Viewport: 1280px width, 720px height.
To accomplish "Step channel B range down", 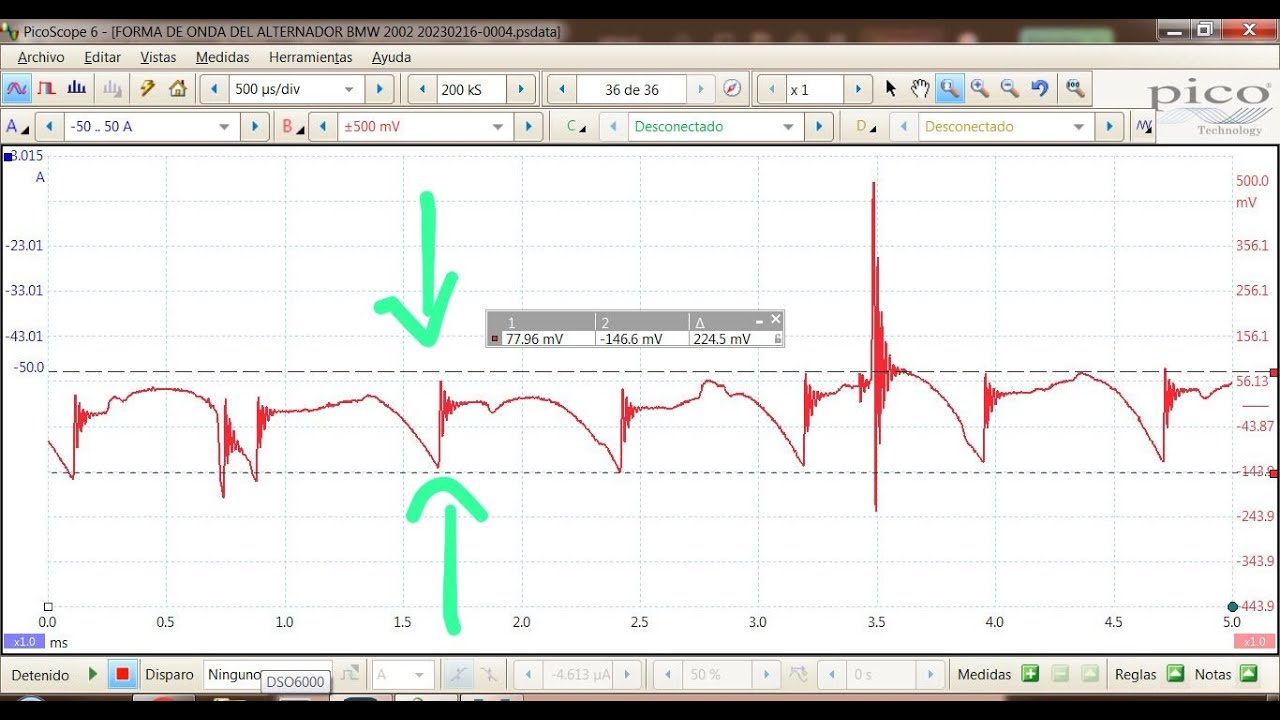I will point(323,127).
